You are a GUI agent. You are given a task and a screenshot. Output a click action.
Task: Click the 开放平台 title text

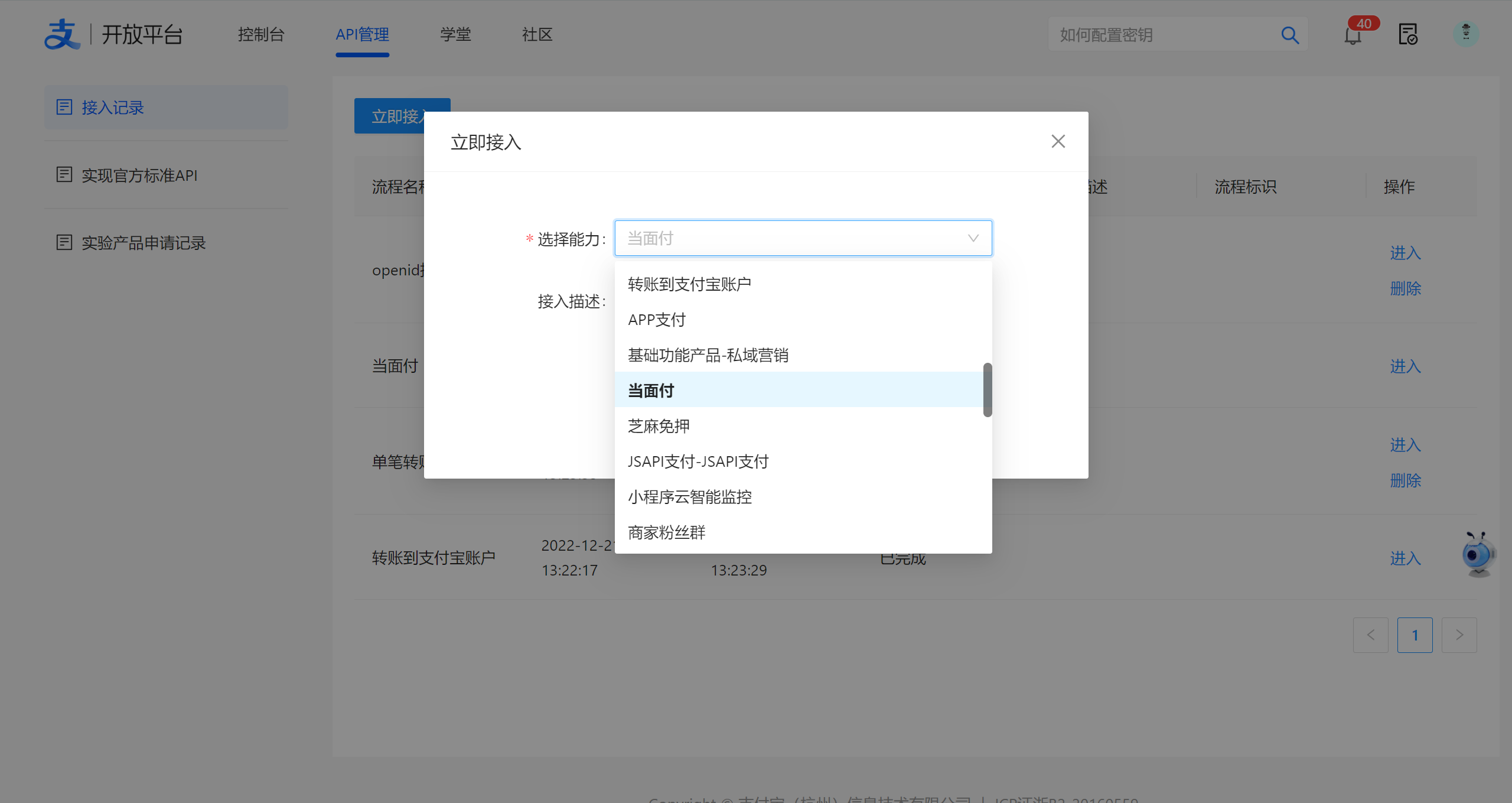[142, 34]
